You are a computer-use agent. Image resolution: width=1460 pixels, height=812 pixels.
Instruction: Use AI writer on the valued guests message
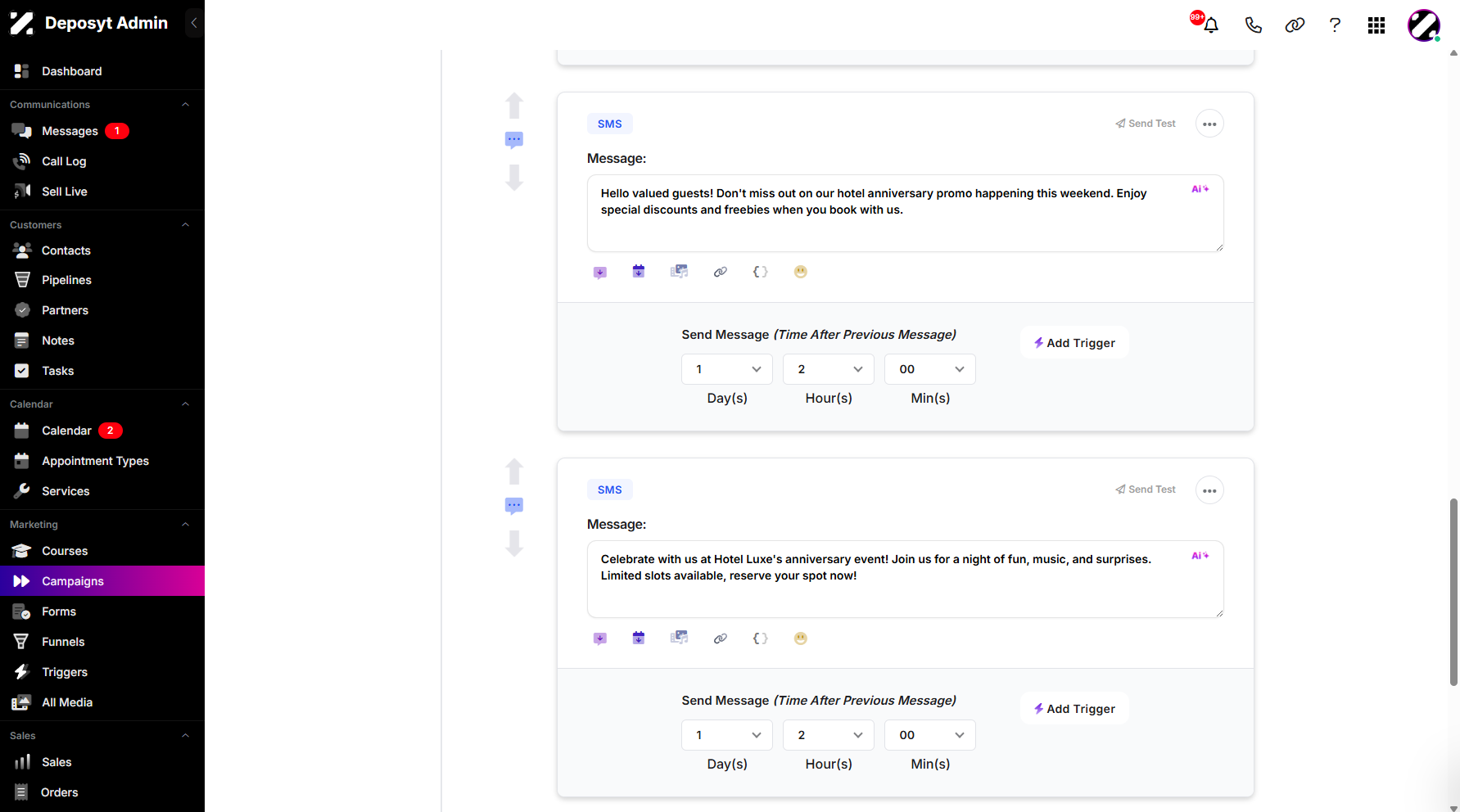[1200, 189]
